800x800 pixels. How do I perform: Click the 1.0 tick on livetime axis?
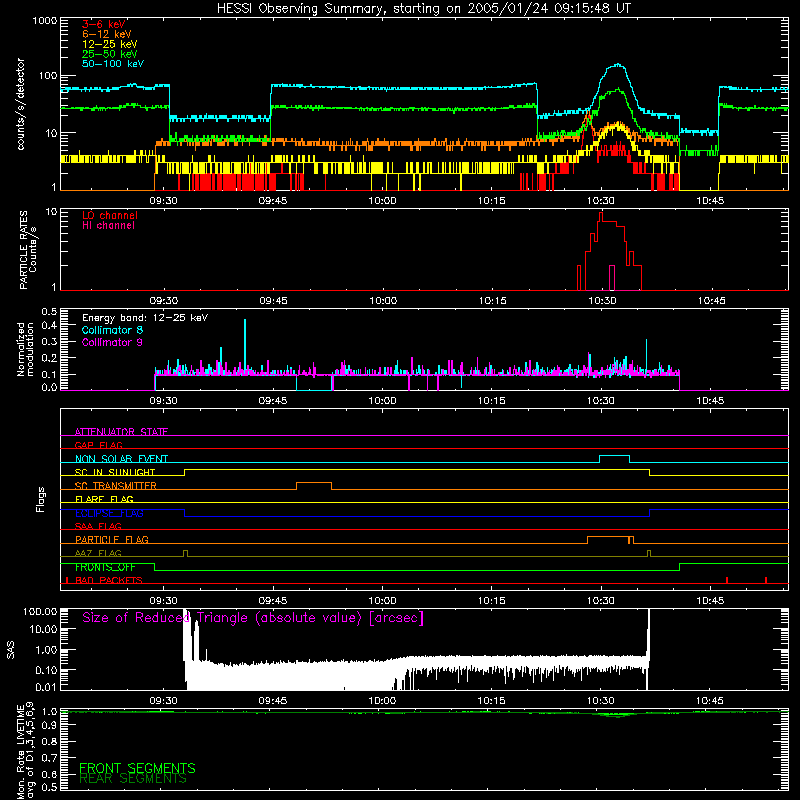tap(49, 711)
